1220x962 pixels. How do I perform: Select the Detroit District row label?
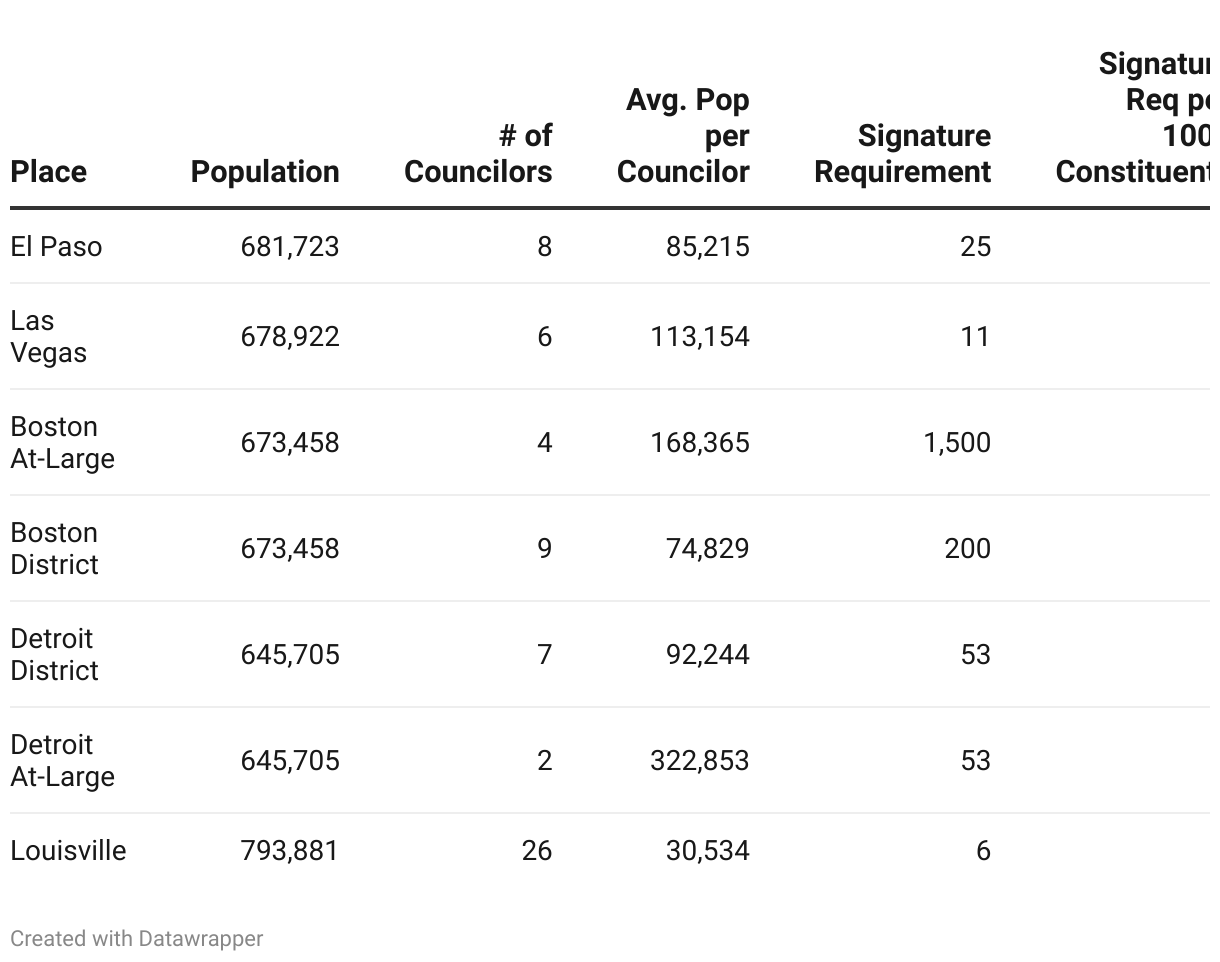point(54,655)
